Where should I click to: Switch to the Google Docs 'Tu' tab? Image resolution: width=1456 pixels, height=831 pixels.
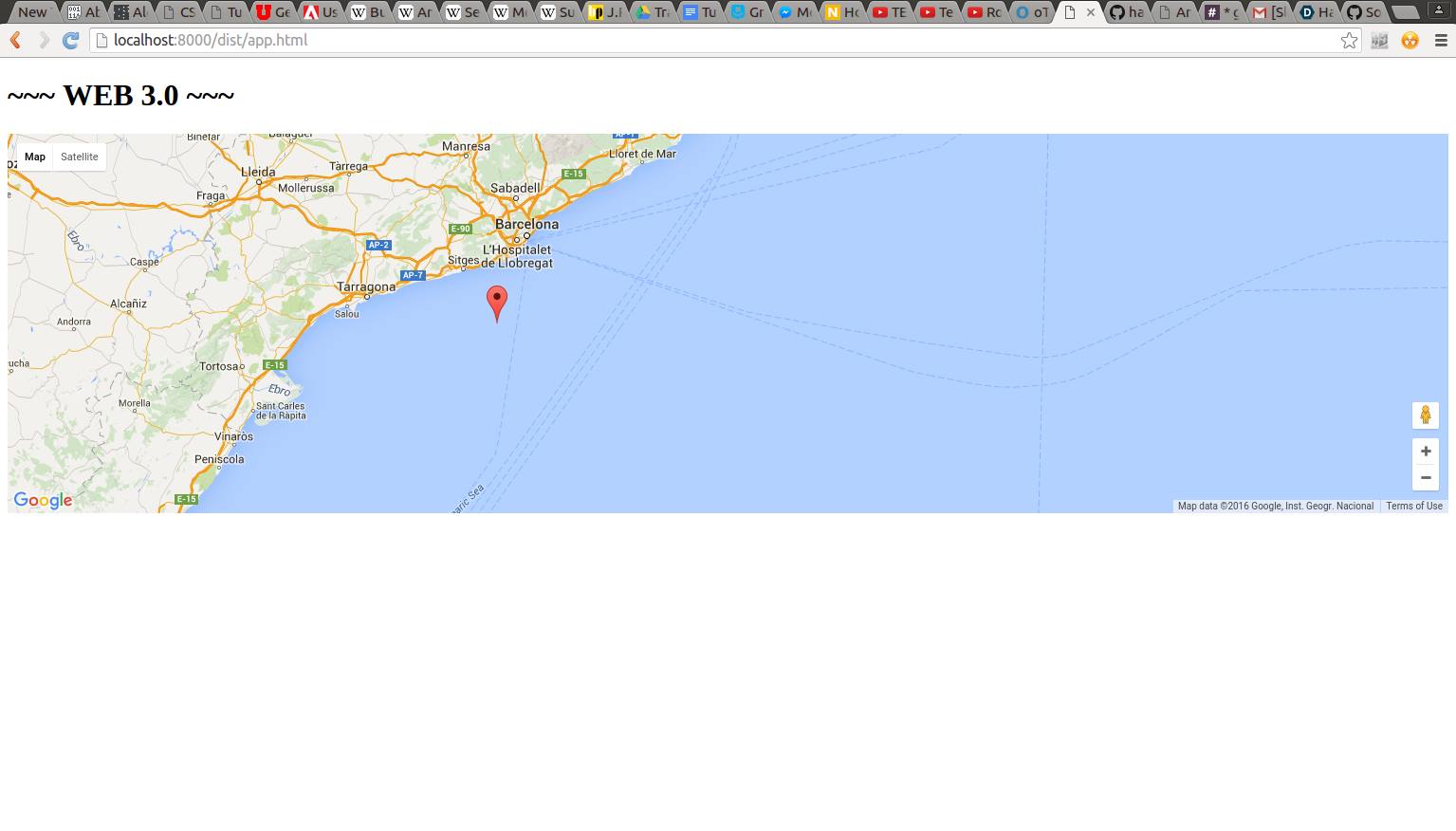coord(699,12)
